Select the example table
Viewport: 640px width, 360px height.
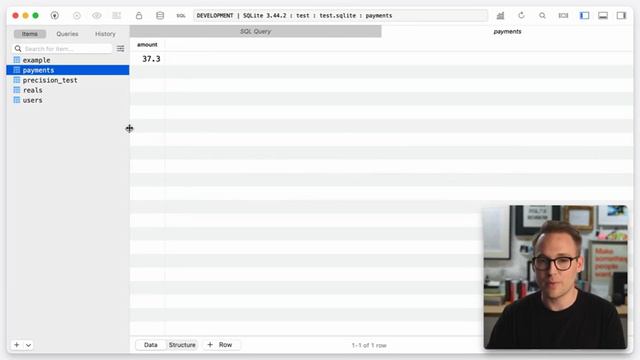tap(68, 60)
